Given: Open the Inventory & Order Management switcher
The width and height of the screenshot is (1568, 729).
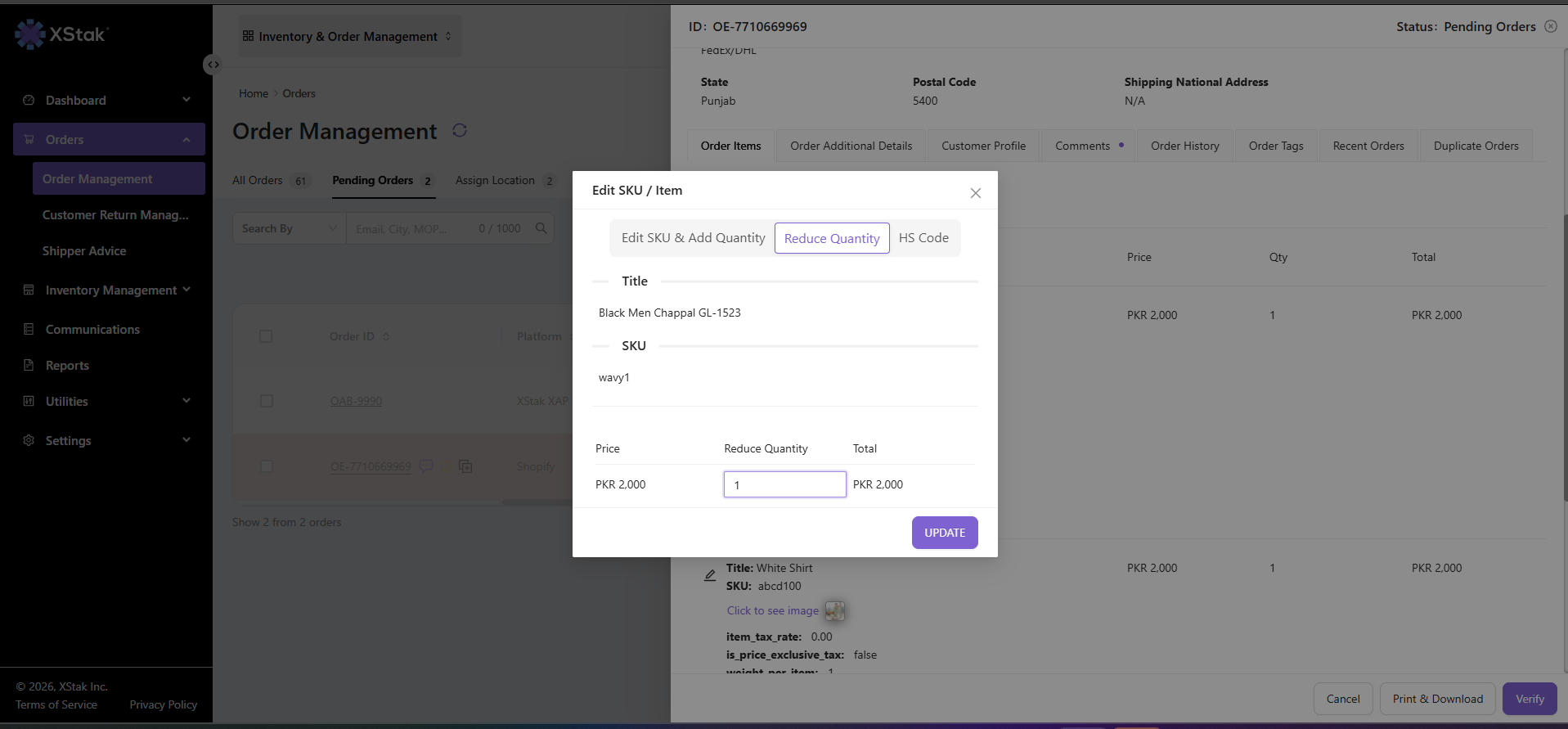Looking at the screenshot, I should point(349,36).
